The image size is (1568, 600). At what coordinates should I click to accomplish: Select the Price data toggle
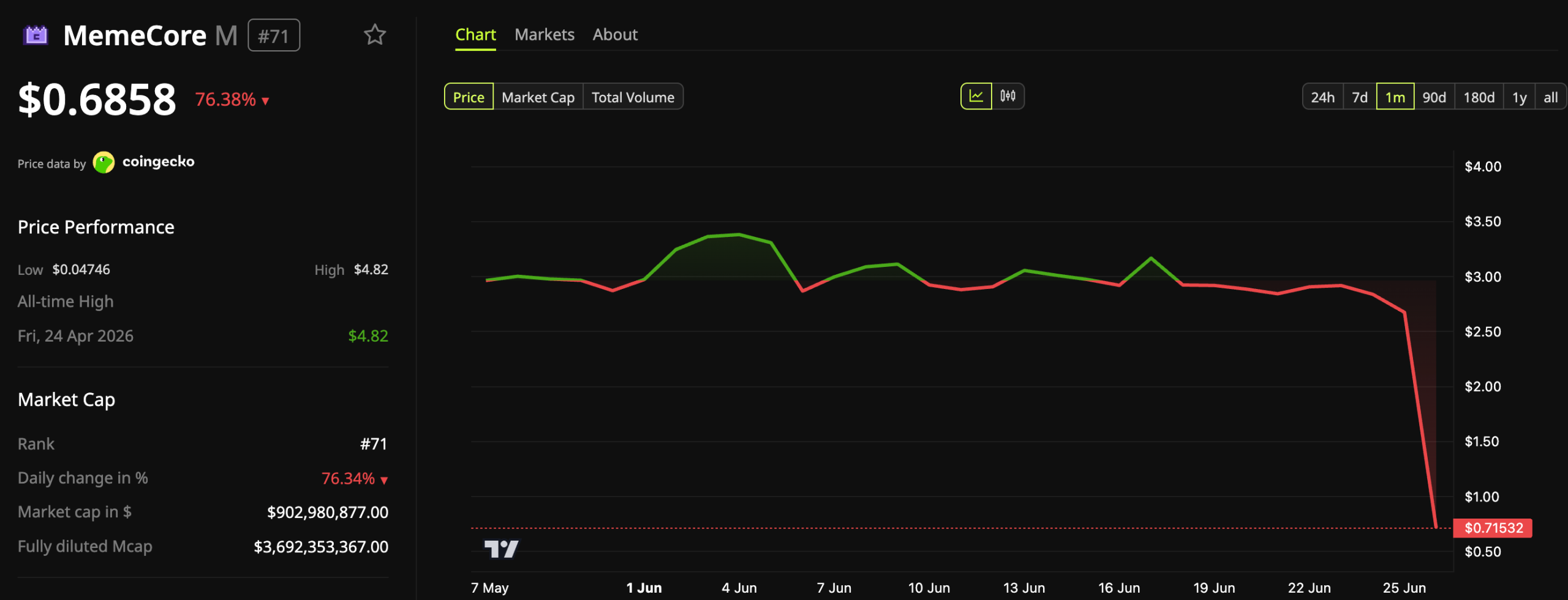pyautogui.click(x=469, y=97)
